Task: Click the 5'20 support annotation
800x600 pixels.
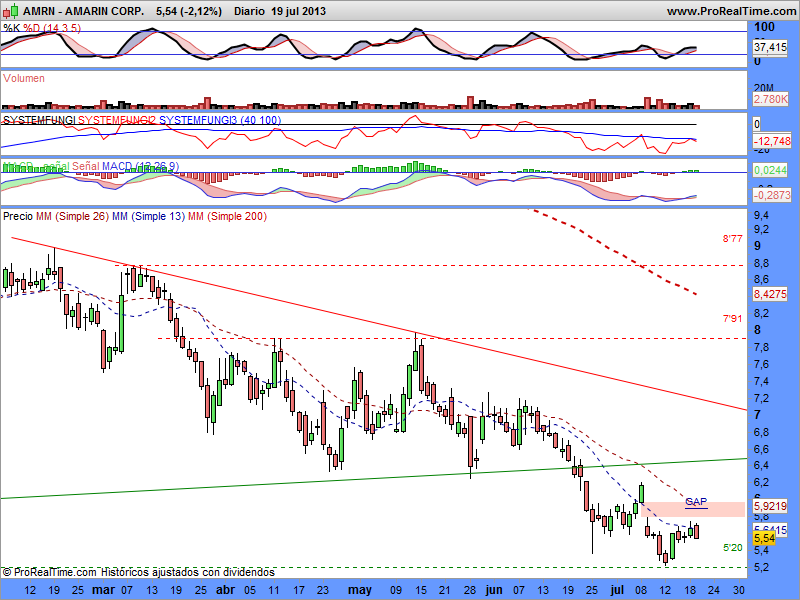Action: 733,548
